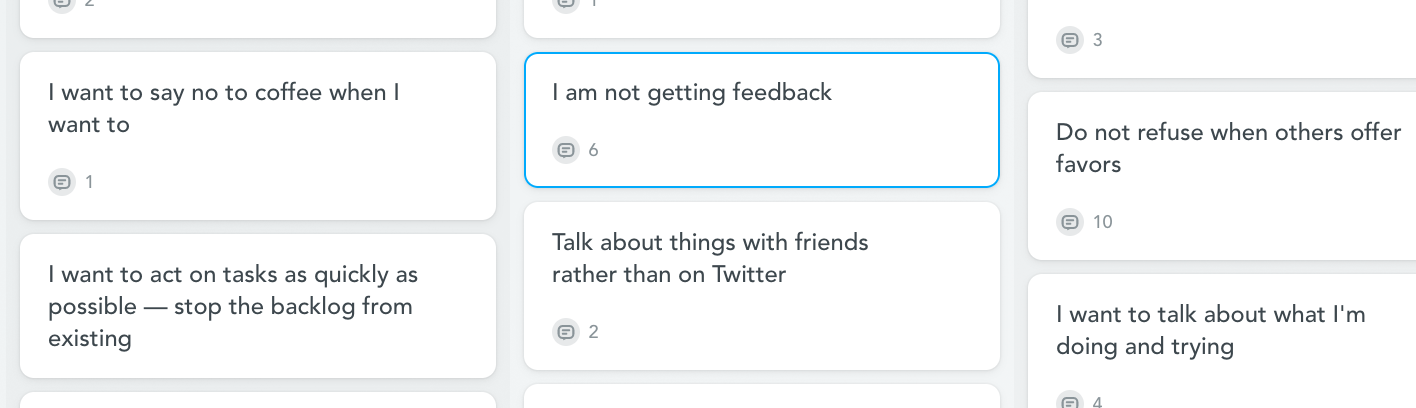Open the cut-off card below the Twitter card
Screen dimensions: 1416x408
(x=762, y=396)
